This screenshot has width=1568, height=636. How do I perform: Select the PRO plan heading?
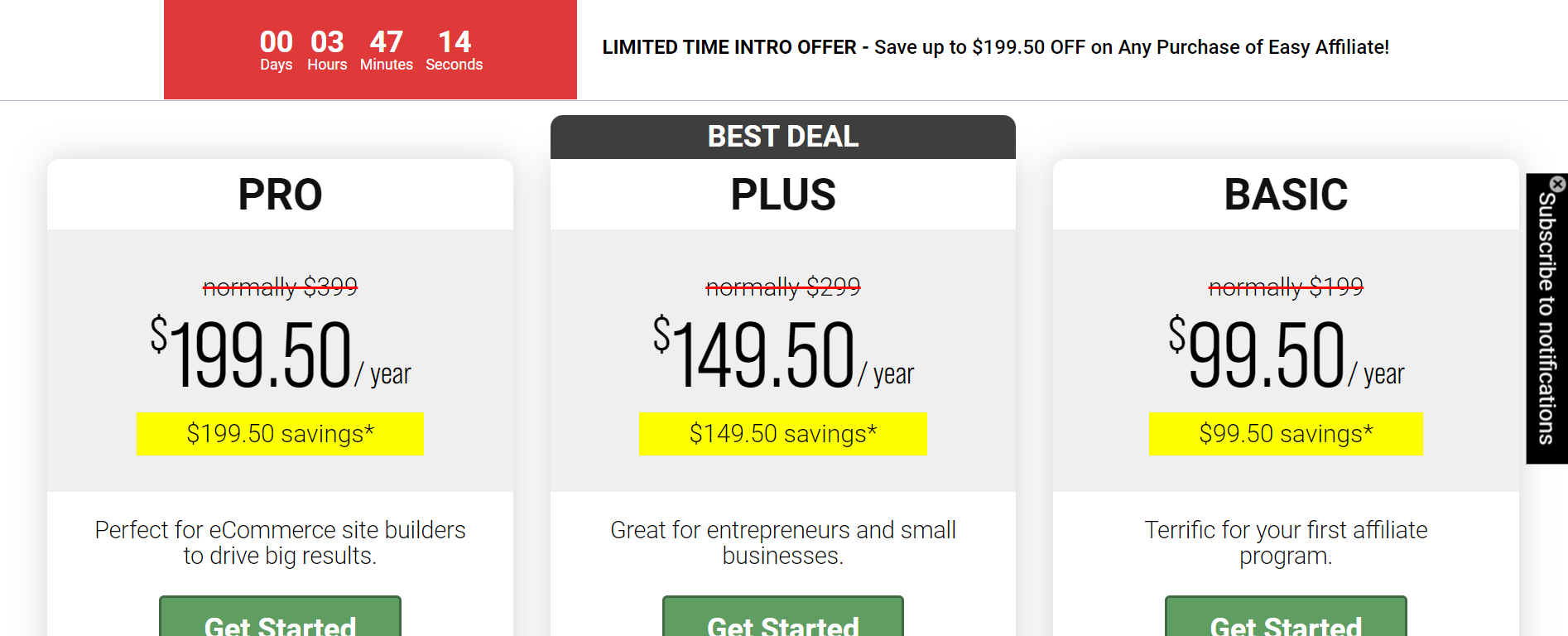click(x=280, y=195)
